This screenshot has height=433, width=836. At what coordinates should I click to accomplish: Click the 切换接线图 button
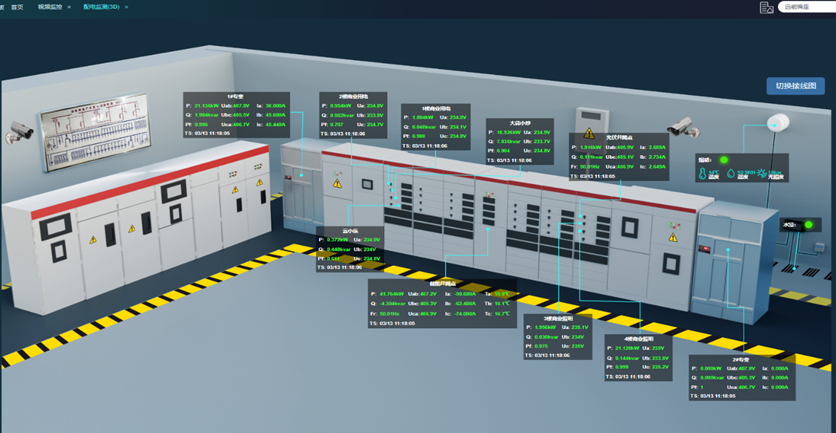point(795,86)
